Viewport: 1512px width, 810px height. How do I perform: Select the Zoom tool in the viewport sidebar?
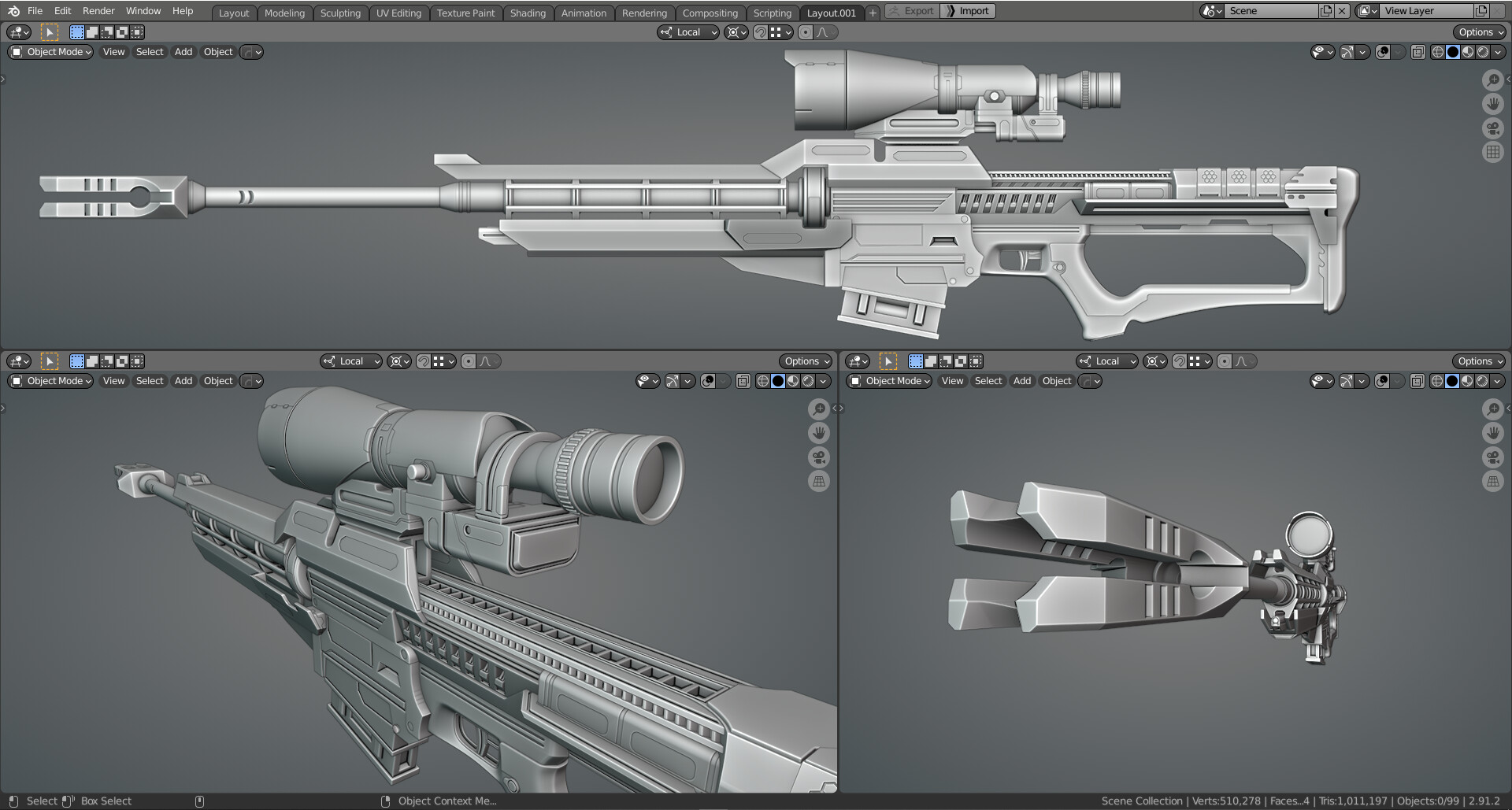point(1493,80)
